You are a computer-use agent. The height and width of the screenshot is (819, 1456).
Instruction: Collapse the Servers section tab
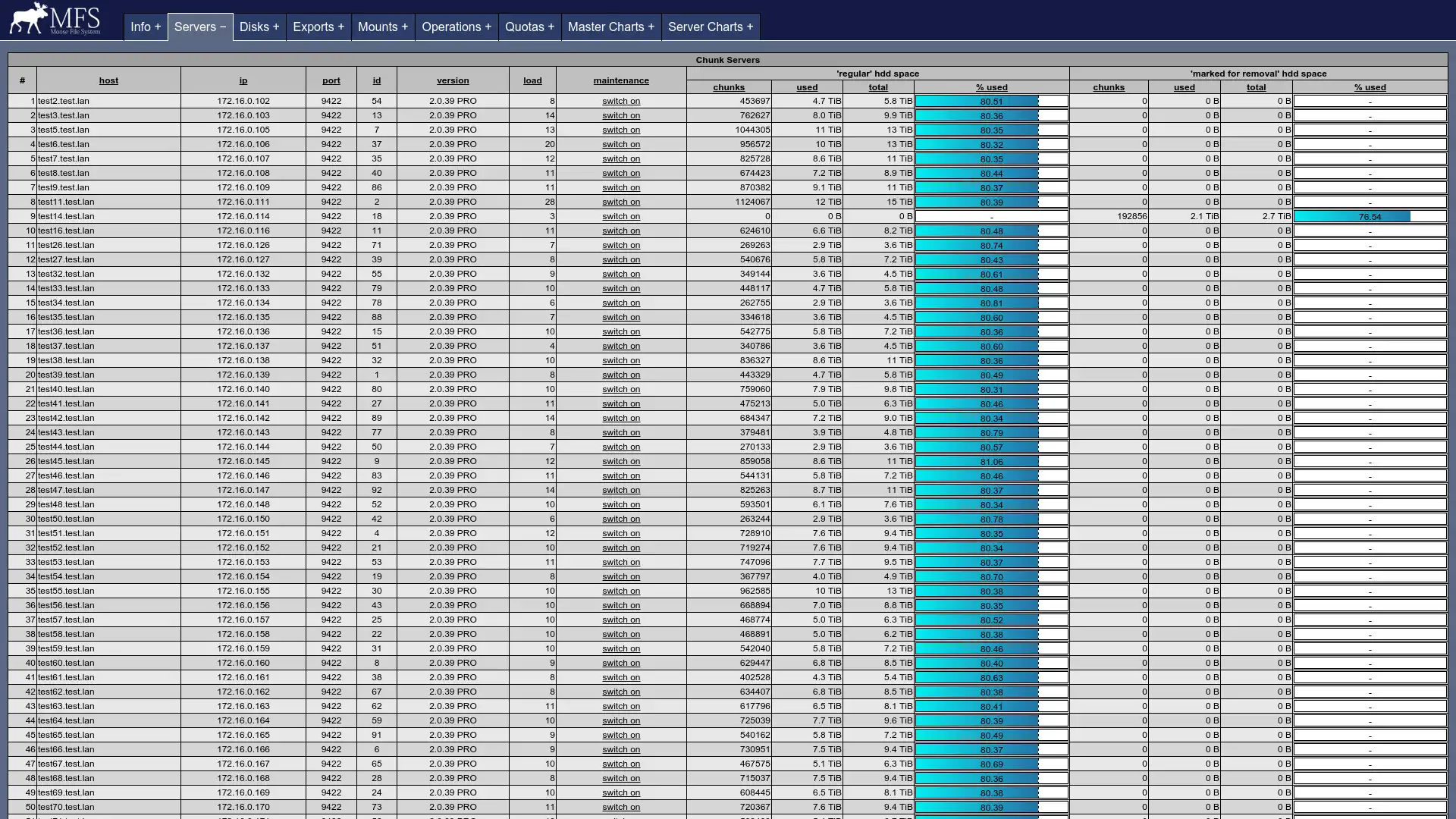tap(199, 27)
